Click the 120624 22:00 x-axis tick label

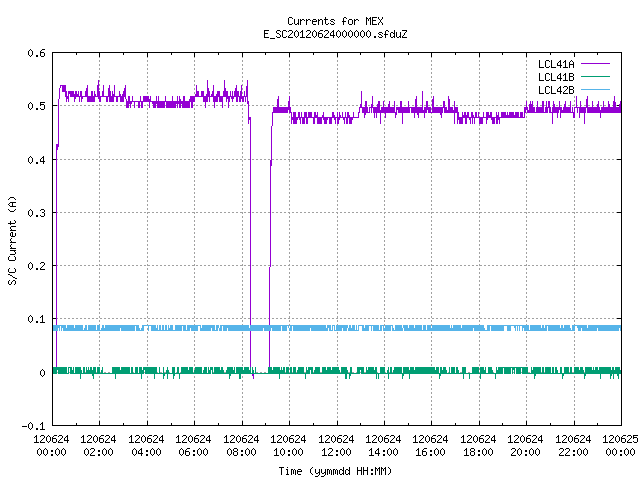click(573, 445)
